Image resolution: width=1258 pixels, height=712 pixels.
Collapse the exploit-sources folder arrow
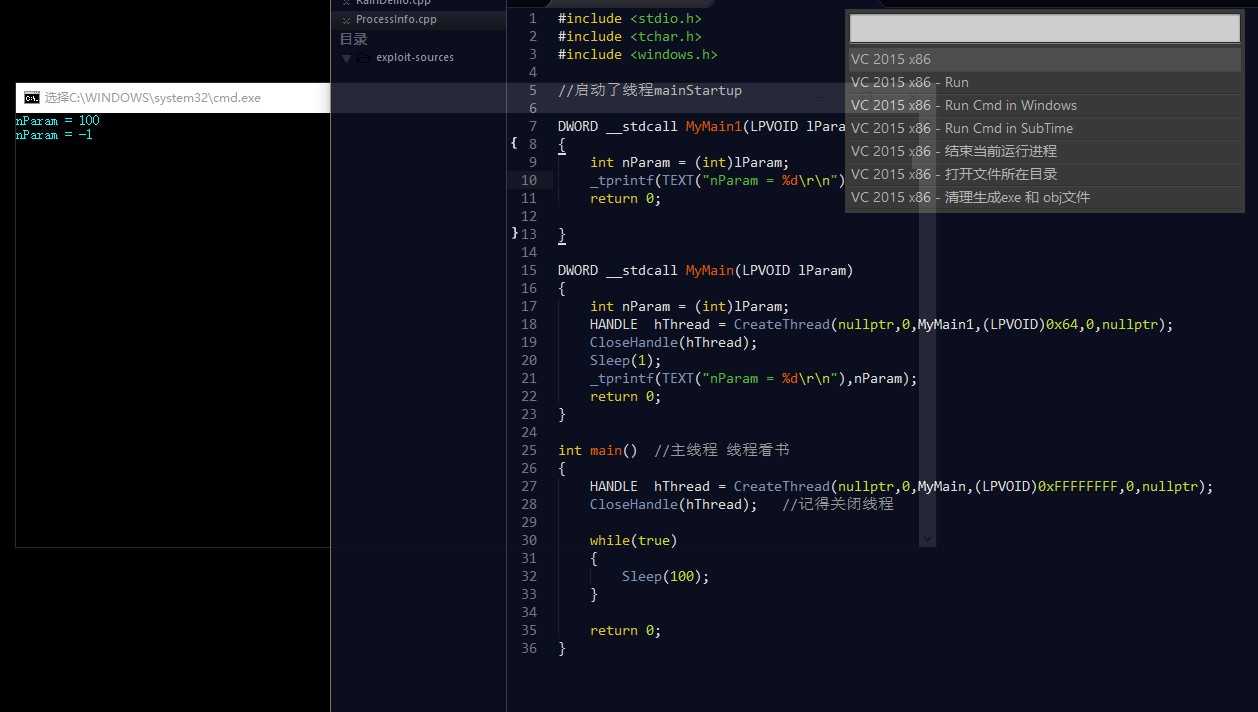point(346,58)
